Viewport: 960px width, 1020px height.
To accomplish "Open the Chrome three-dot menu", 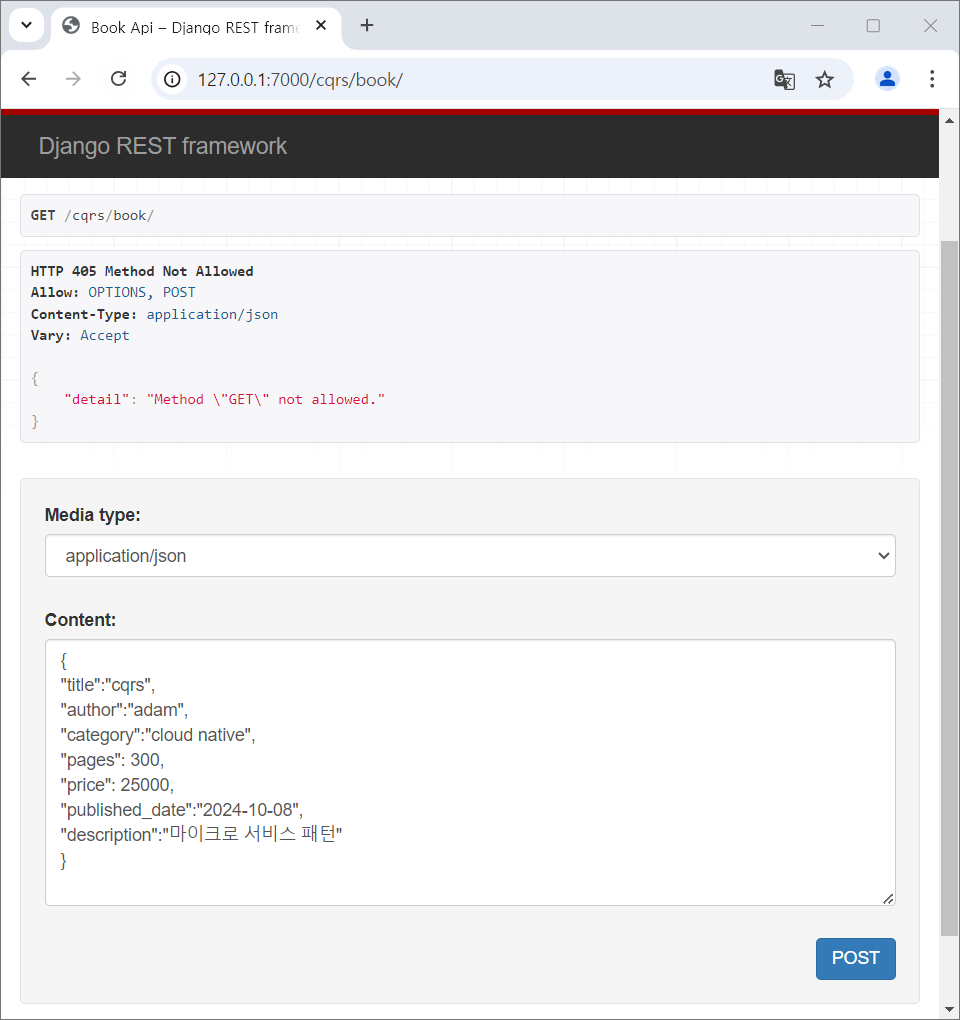I will pos(932,79).
